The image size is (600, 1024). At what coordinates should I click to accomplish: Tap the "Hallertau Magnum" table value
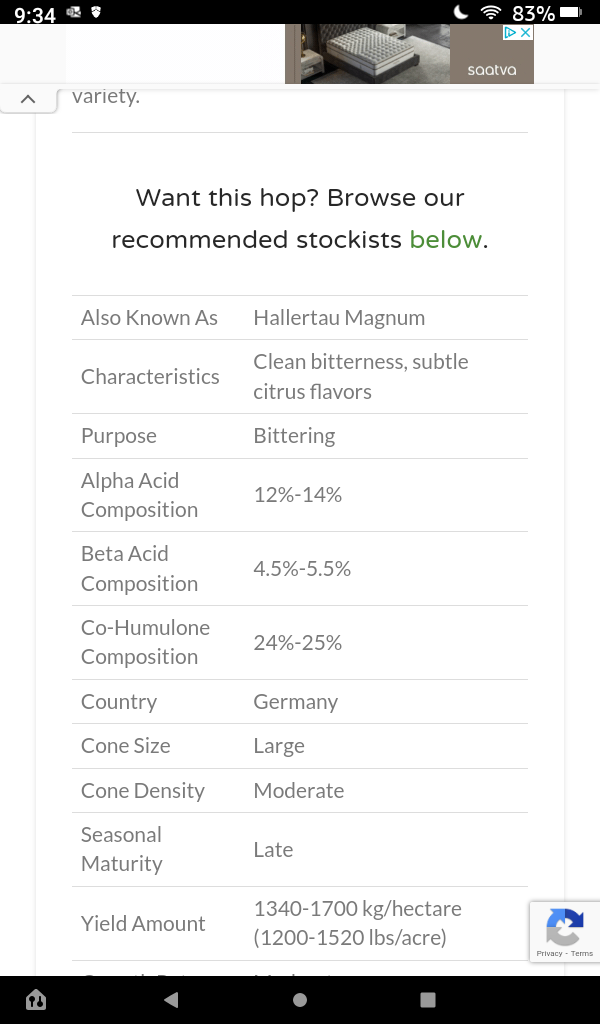pyautogui.click(x=339, y=318)
